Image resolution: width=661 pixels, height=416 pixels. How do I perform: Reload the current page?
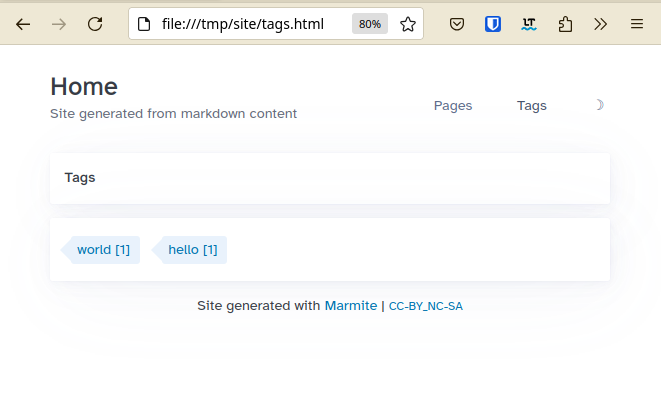point(95,24)
